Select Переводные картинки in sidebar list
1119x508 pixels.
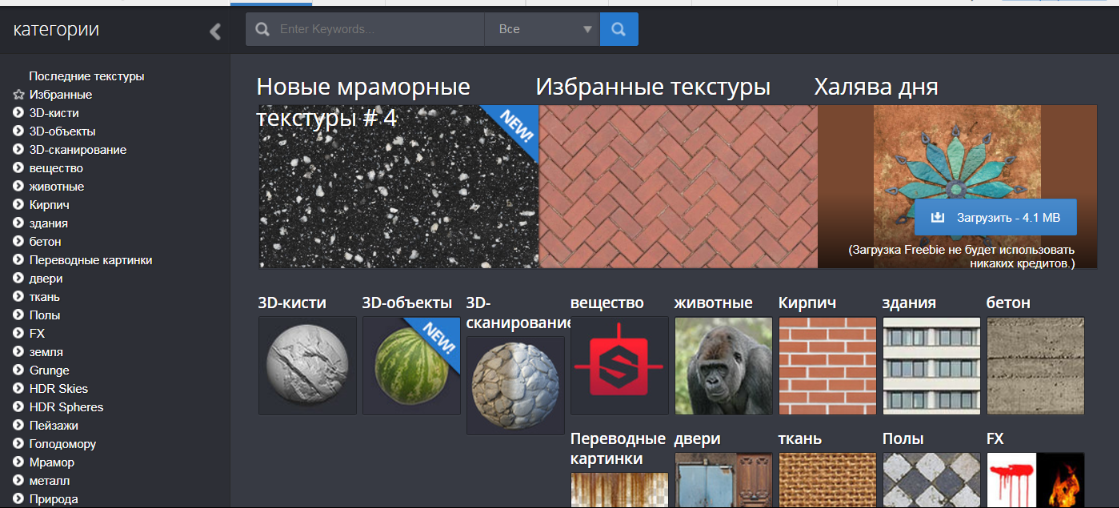click(x=91, y=260)
